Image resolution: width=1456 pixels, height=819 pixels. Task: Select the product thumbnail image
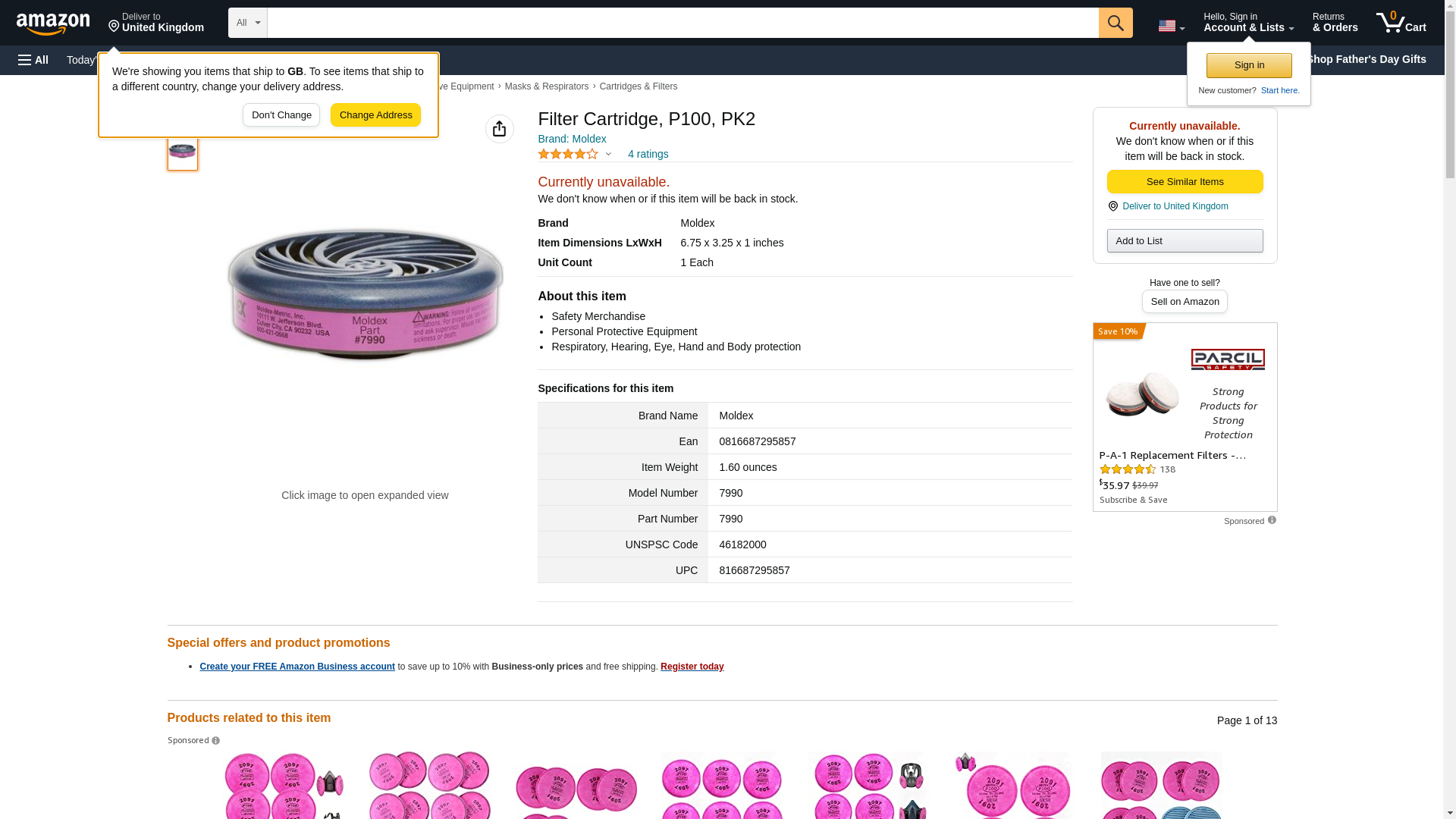(x=183, y=152)
